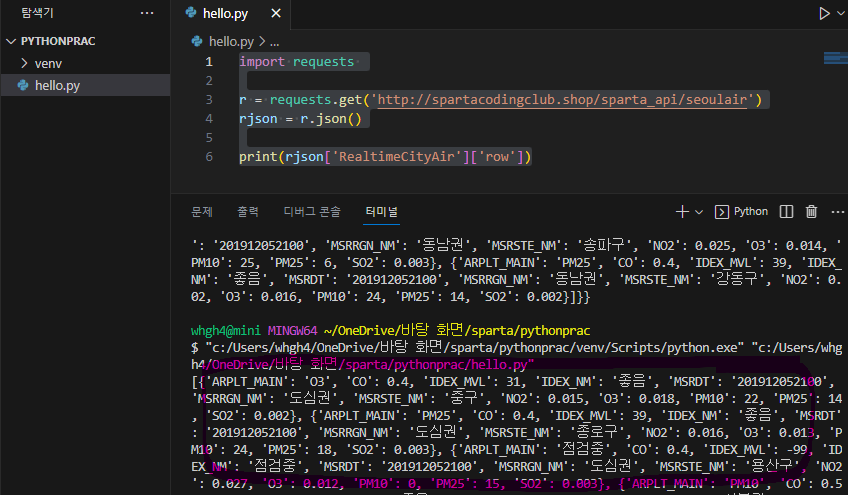Image resolution: width=848 pixels, height=495 pixels.
Task: Create a new terminal with plus icon
Action: pos(682,212)
